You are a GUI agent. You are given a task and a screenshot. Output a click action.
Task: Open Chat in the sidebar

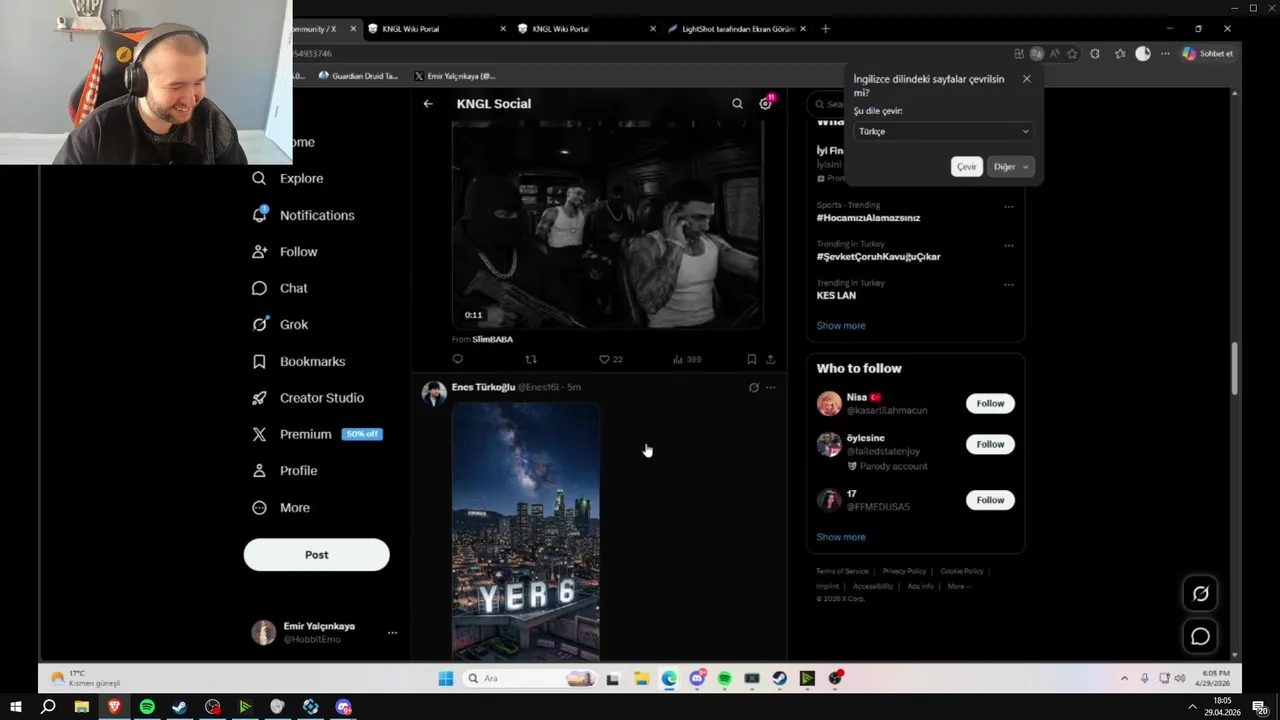pyautogui.click(x=280, y=288)
